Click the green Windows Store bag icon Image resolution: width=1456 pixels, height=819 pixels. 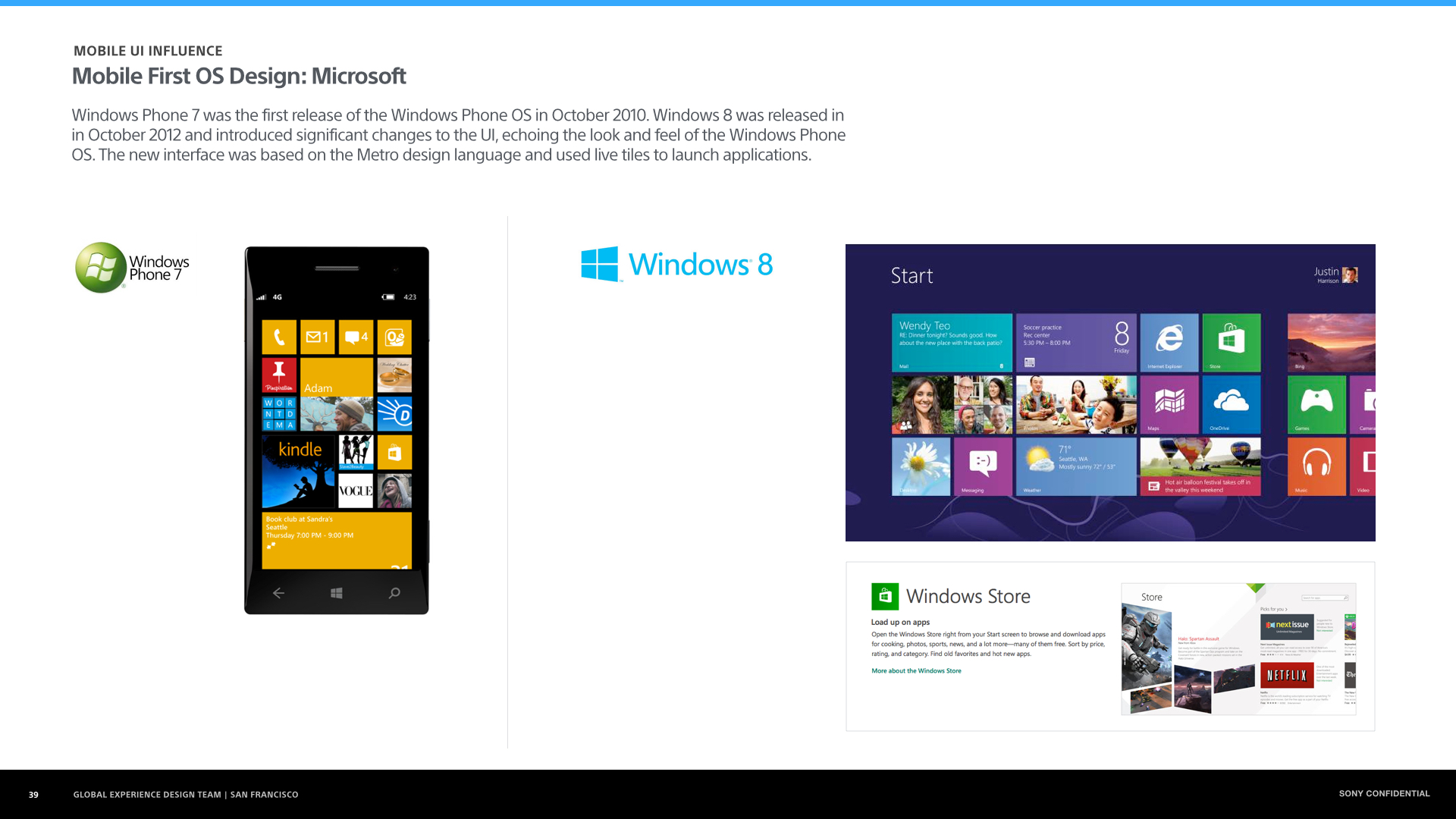(885, 597)
